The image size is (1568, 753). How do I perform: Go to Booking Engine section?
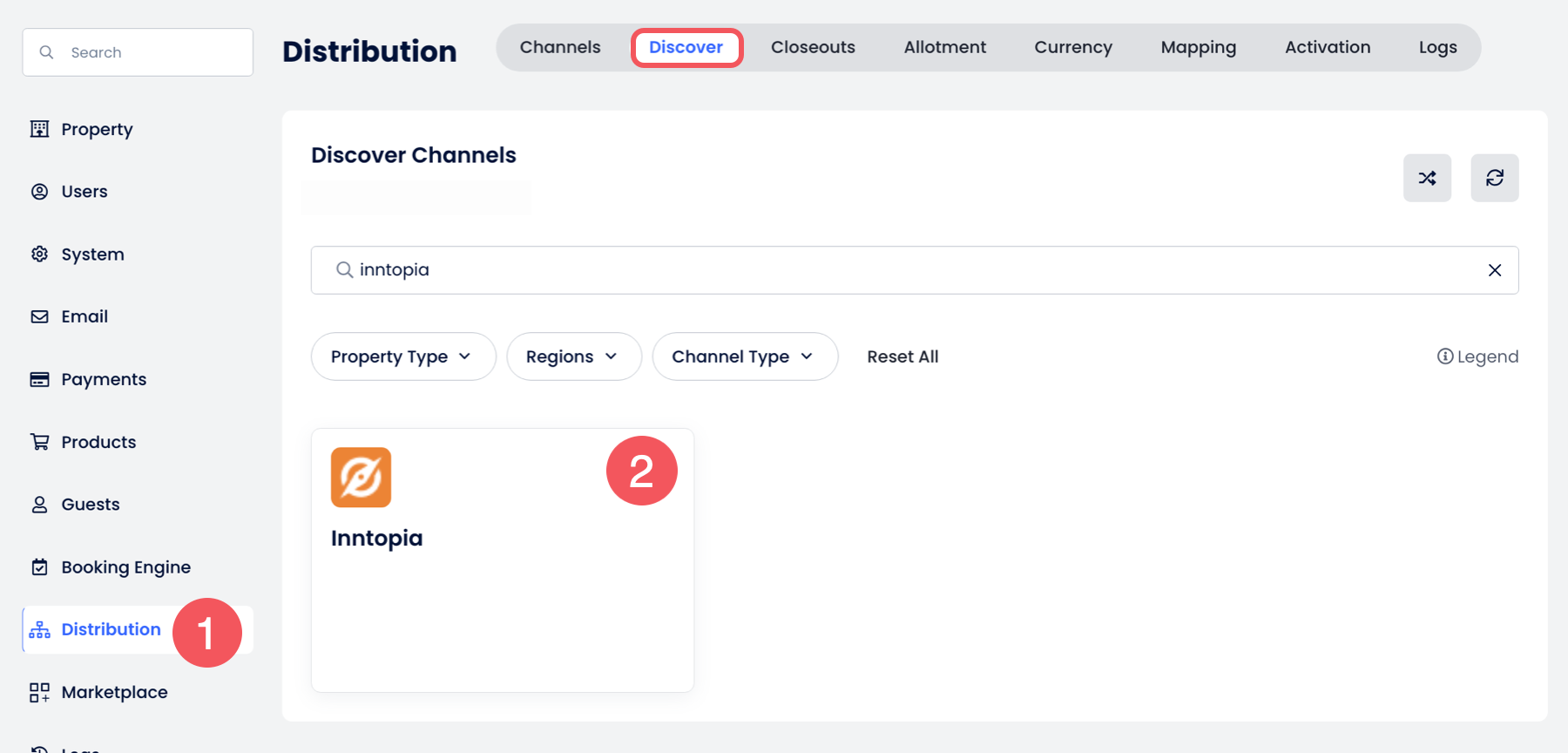coord(125,567)
